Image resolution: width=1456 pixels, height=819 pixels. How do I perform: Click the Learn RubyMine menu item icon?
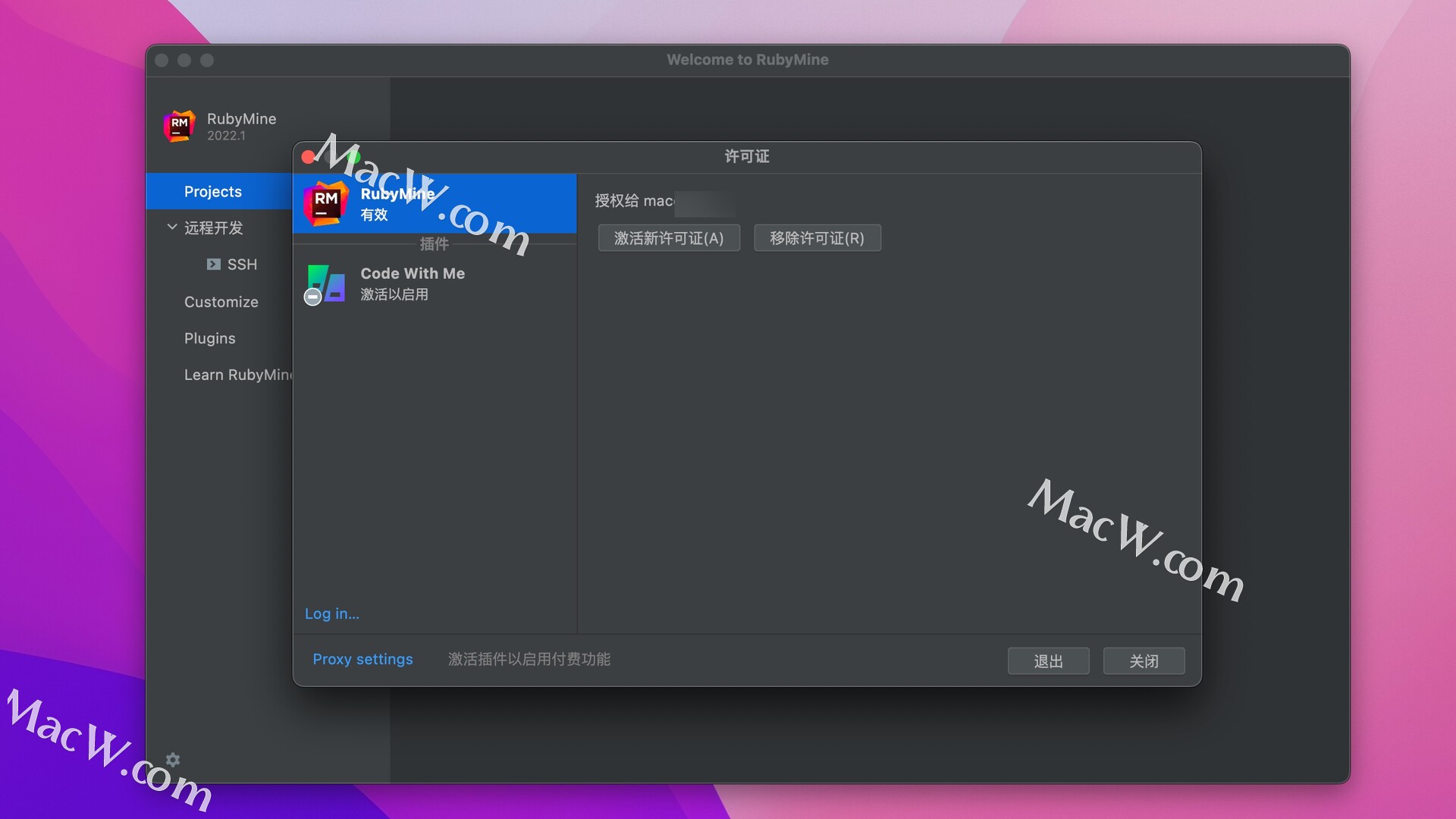pyautogui.click(x=237, y=373)
